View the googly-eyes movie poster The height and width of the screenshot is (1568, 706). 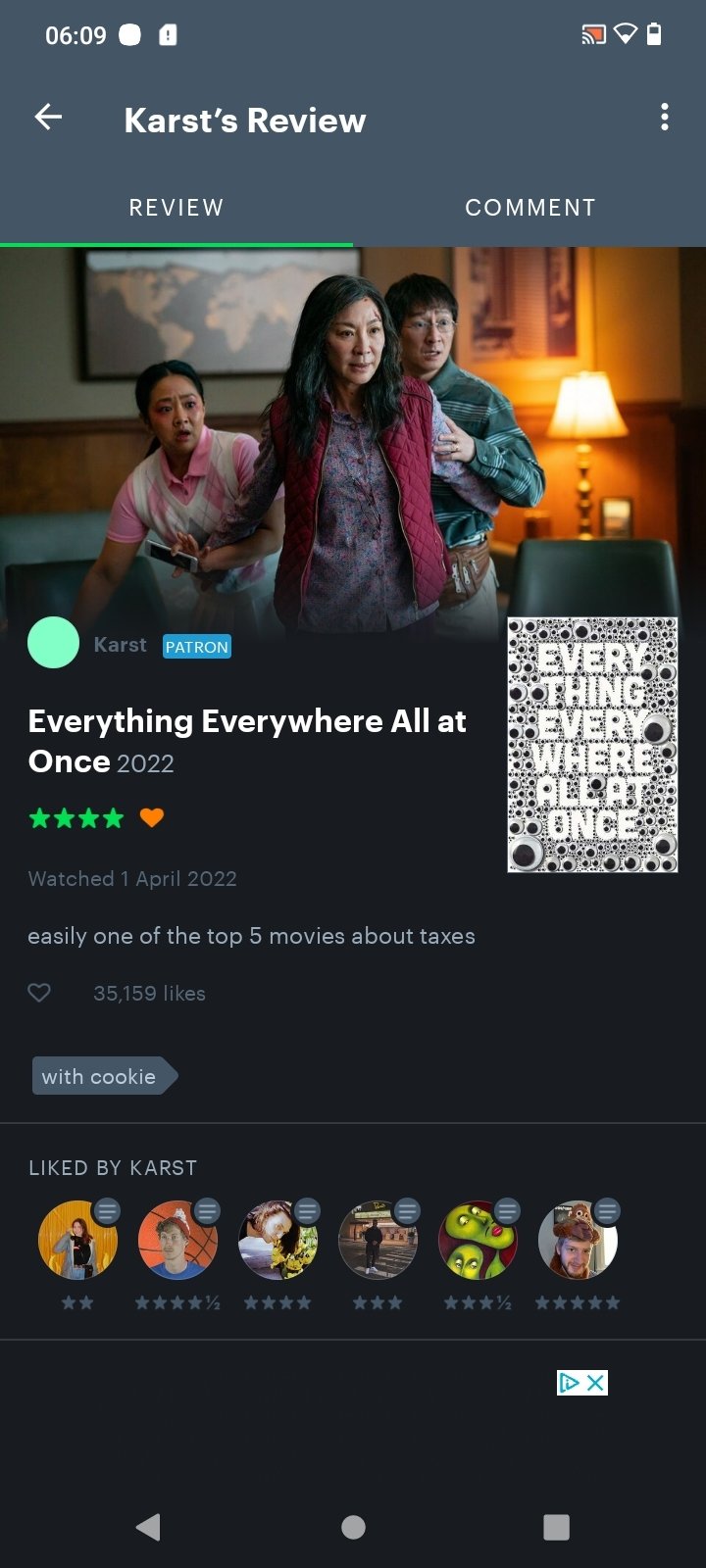point(592,745)
